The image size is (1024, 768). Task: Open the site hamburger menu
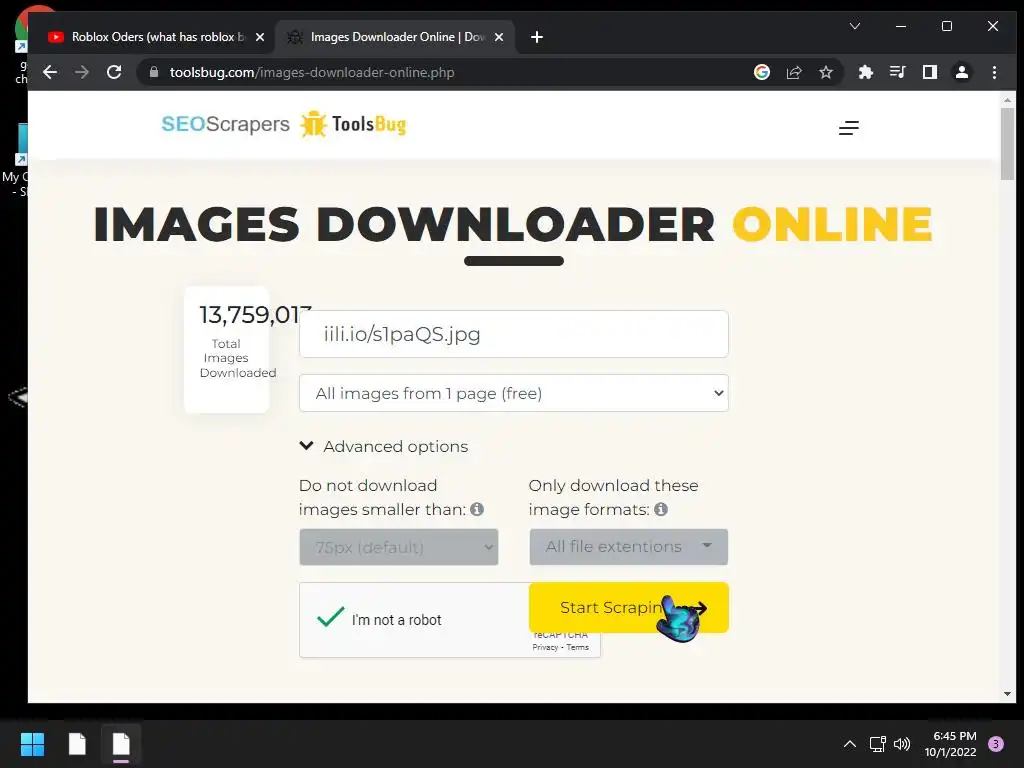click(848, 128)
